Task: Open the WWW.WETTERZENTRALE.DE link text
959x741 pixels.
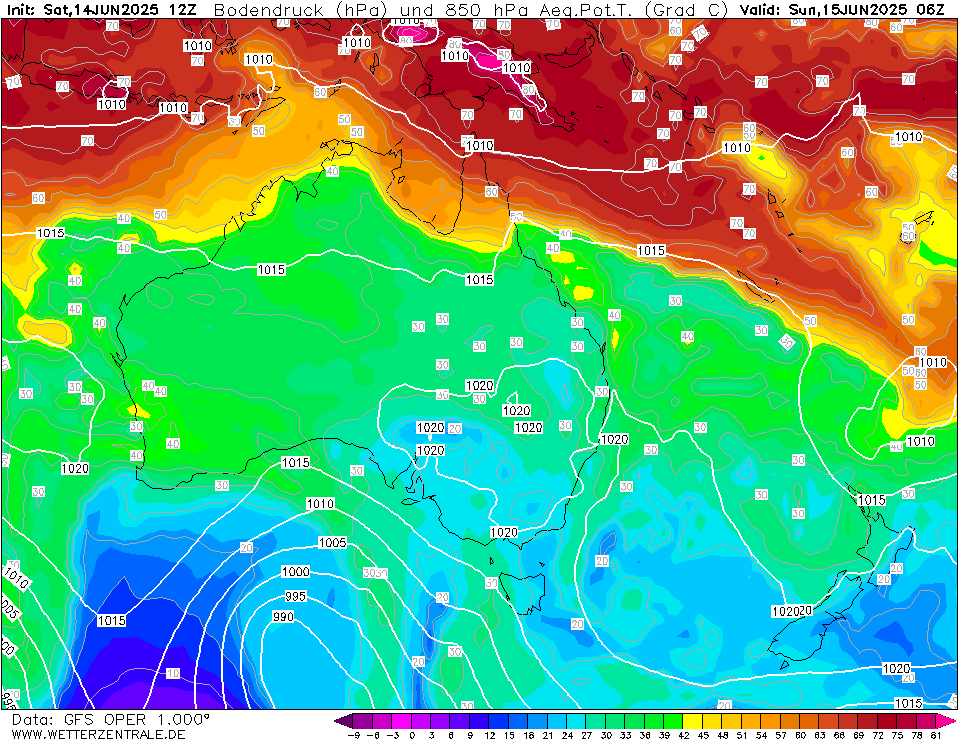Action: 98,734
